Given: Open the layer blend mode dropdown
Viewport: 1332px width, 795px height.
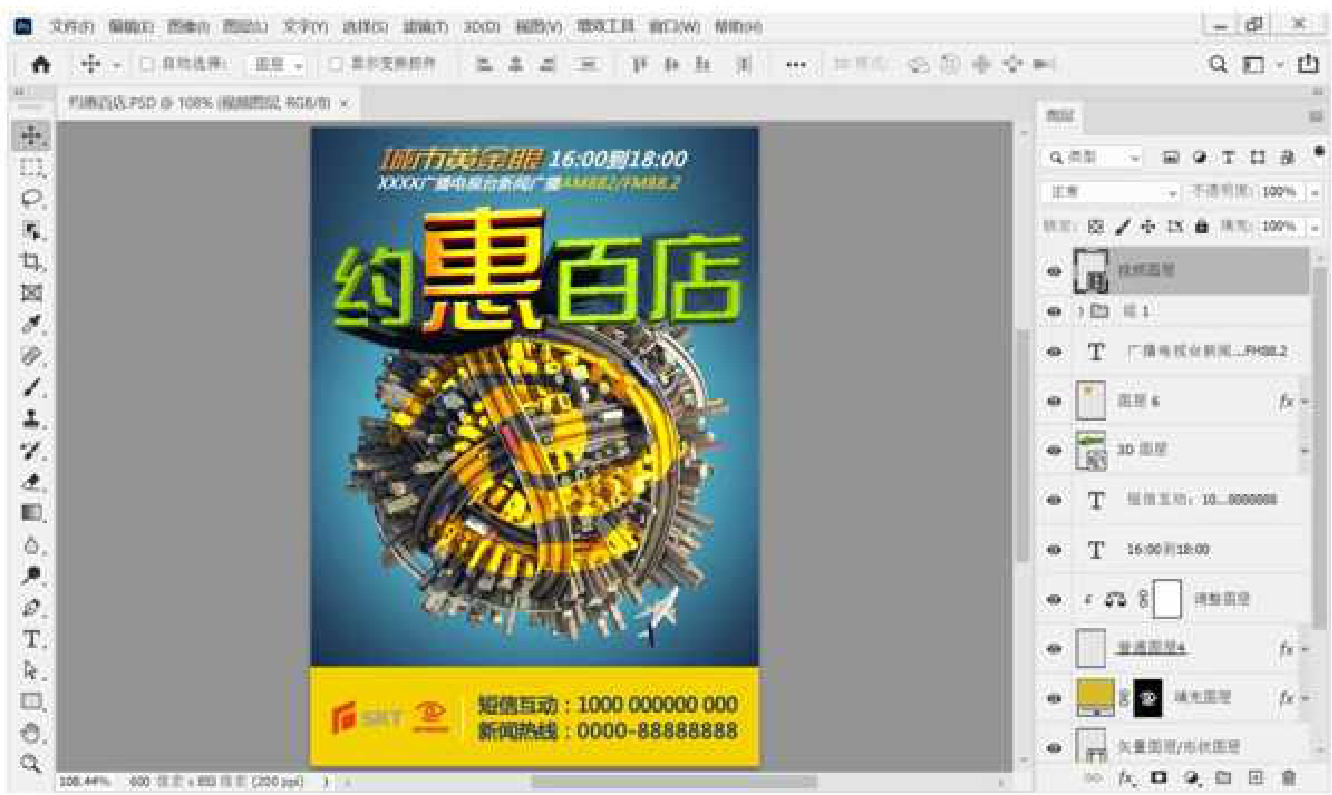Looking at the screenshot, I should [1110, 192].
